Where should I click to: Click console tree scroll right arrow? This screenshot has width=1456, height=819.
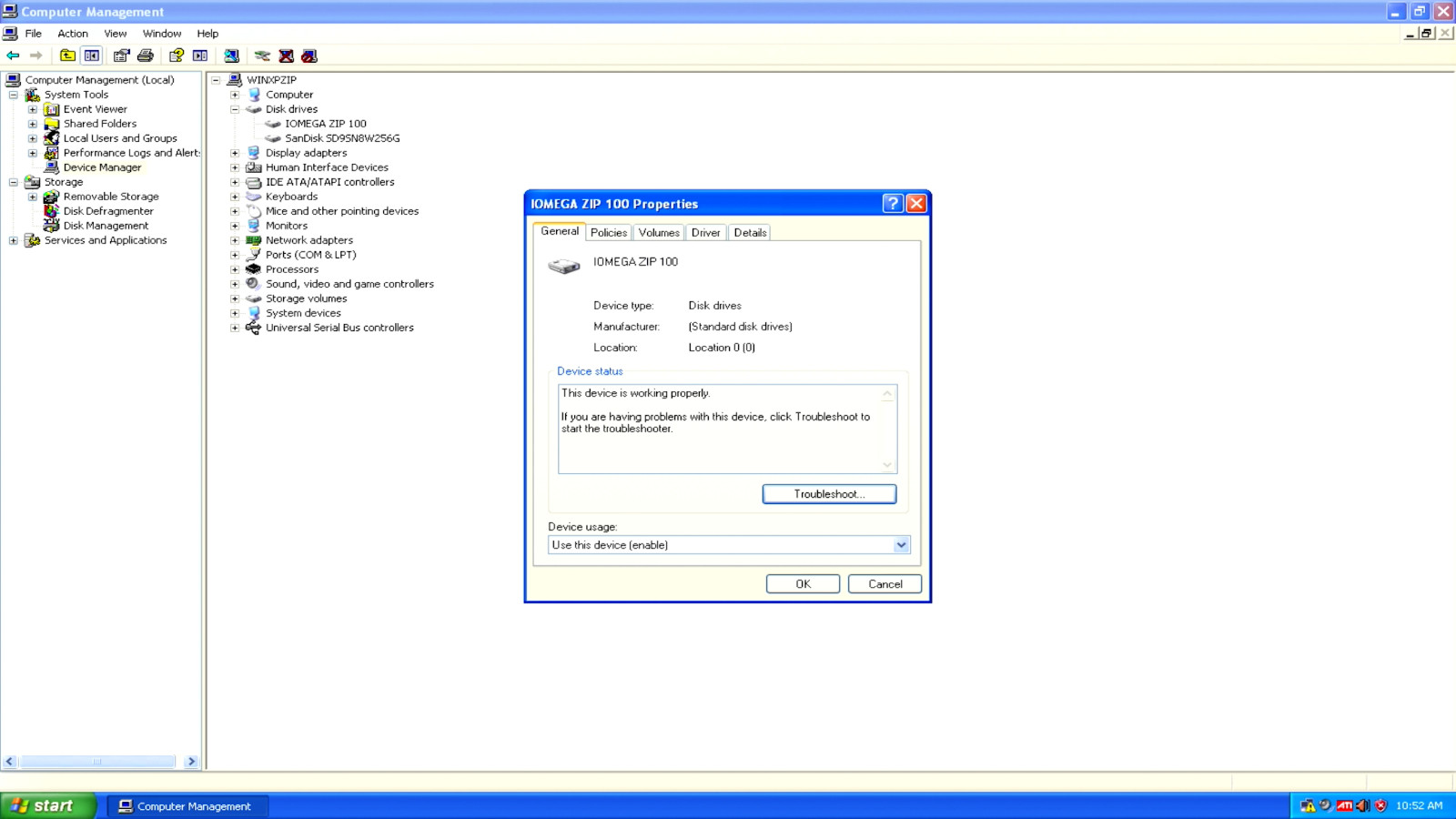click(x=191, y=762)
